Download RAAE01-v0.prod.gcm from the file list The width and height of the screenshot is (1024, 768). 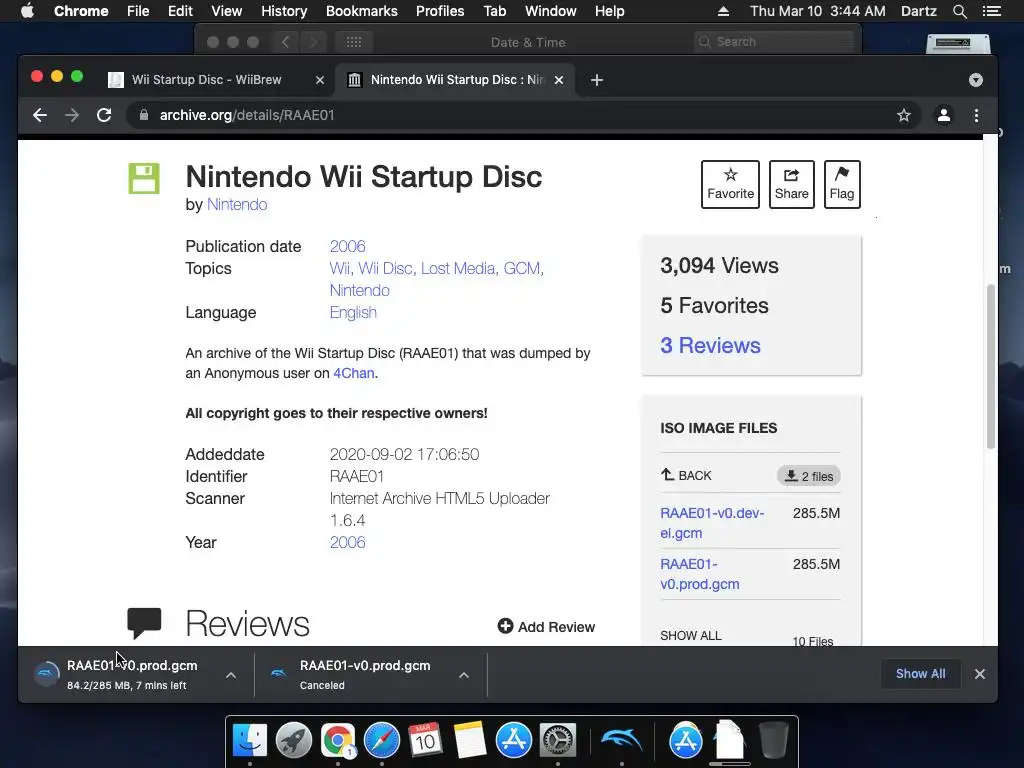coord(699,574)
